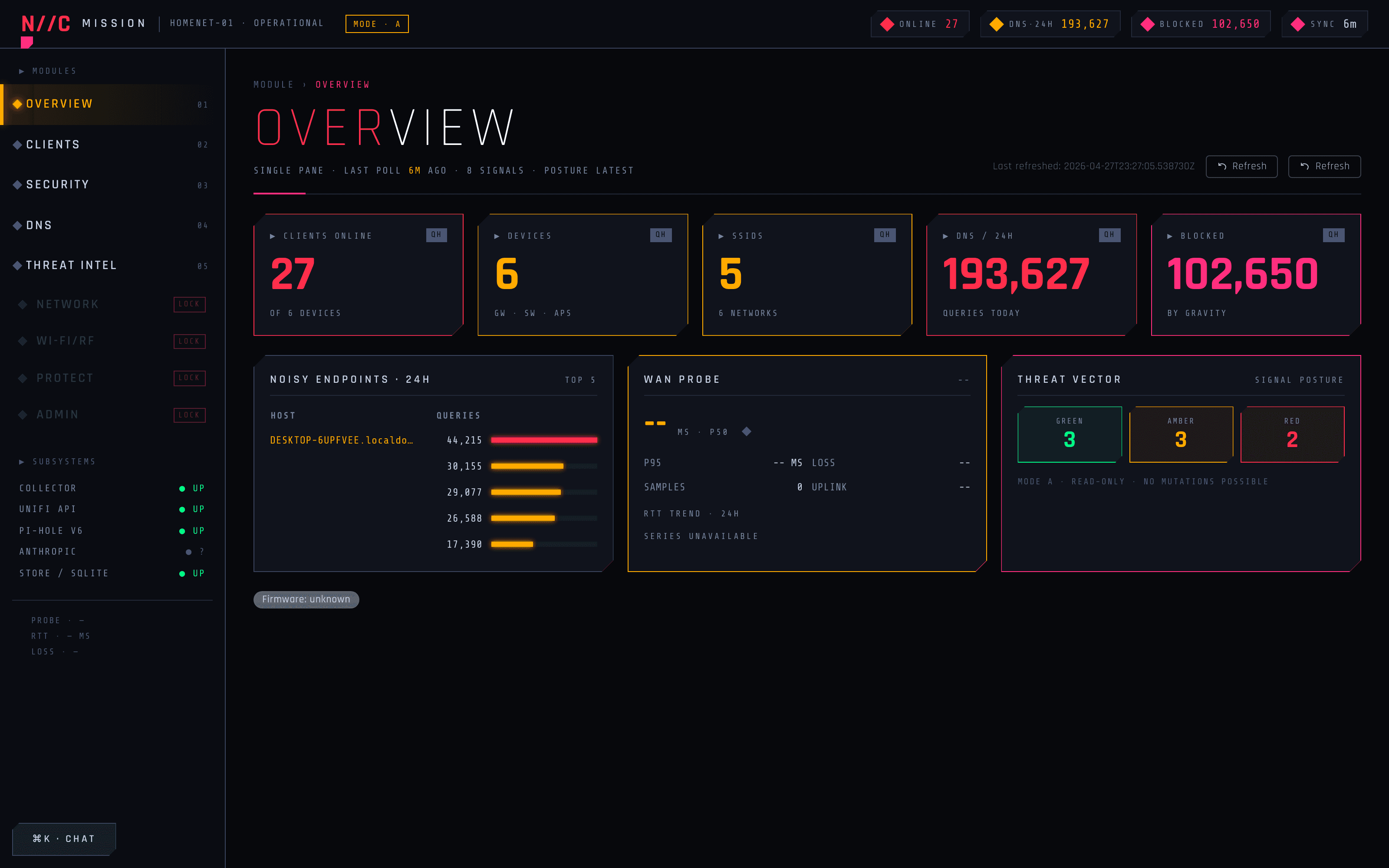Click the QH badge on Blocked card
The width and height of the screenshot is (1389, 868).
1333,235
